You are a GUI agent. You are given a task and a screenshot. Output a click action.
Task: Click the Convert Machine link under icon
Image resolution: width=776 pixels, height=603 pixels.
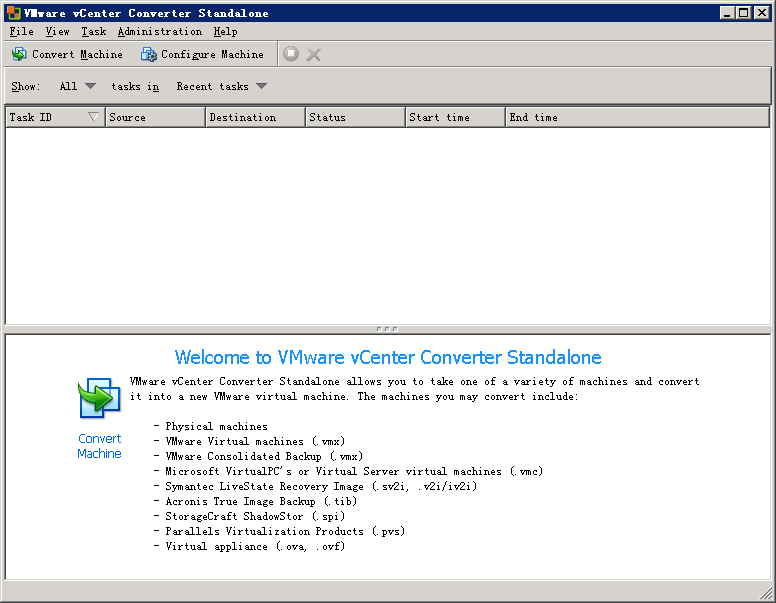tap(99, 446)
